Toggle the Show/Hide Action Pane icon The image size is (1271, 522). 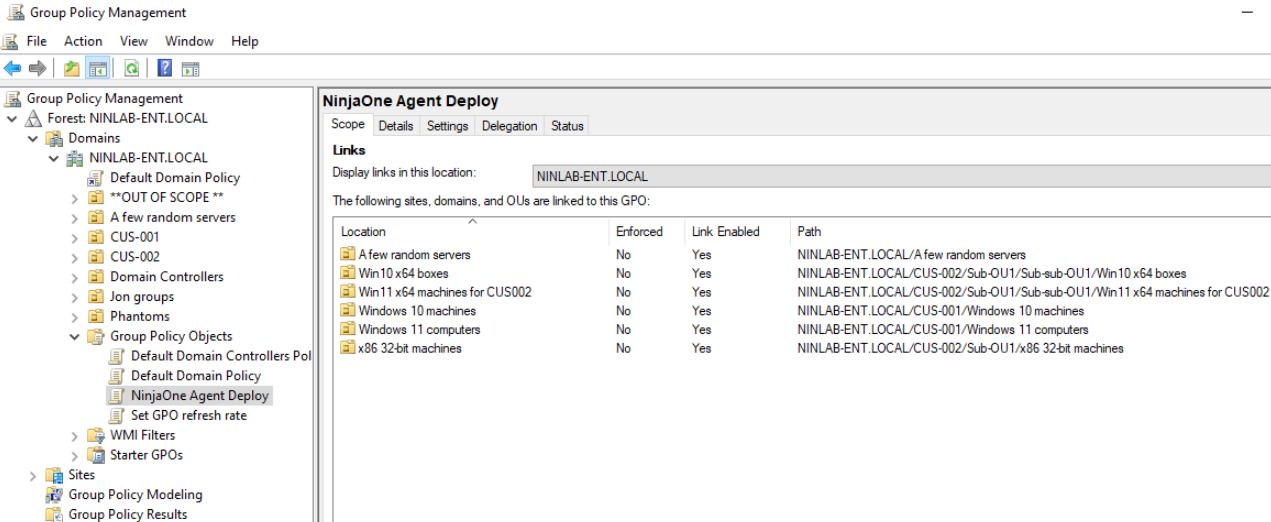pos(190,68)
